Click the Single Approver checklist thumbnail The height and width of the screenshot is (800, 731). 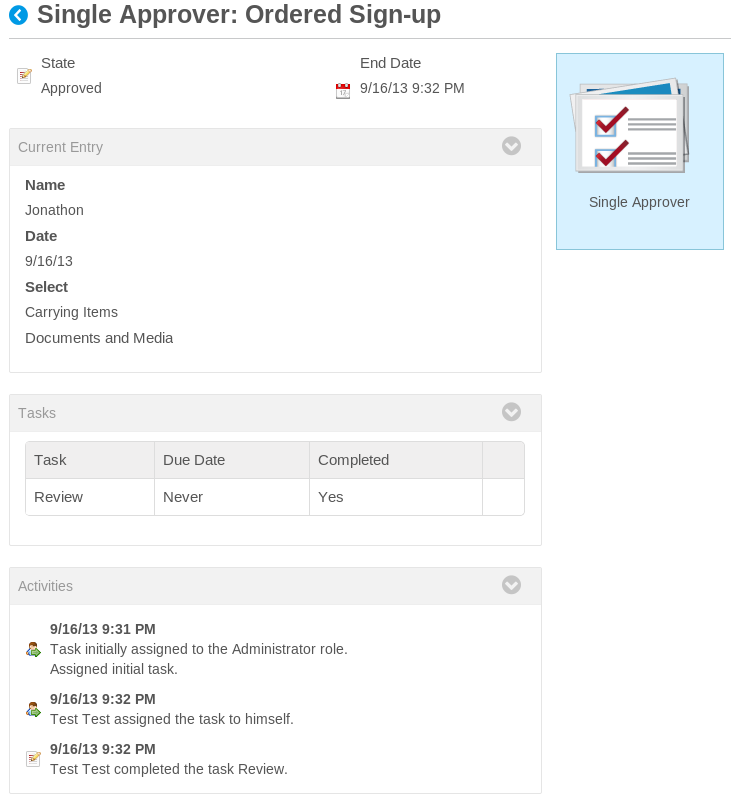pyautogui.click(x=630, y=126)
